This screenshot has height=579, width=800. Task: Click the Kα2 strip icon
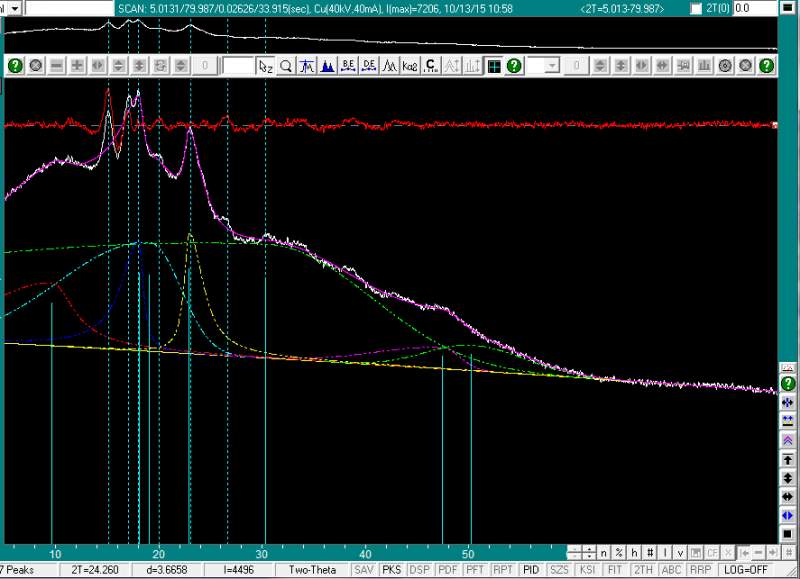(x=410, y=66)
